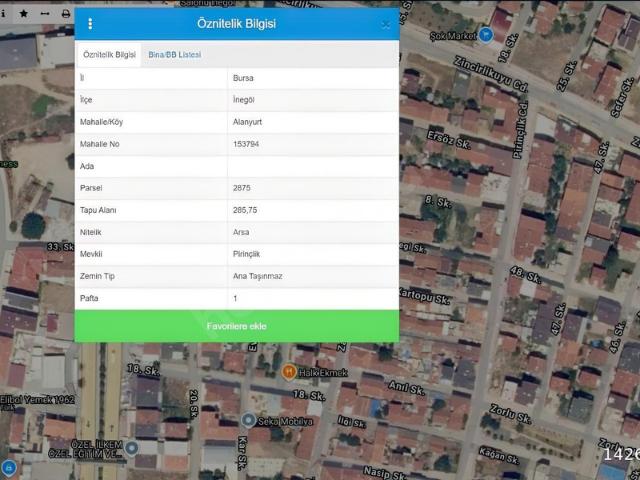Open the Bina/BB Listesi tab

[175, 55]
